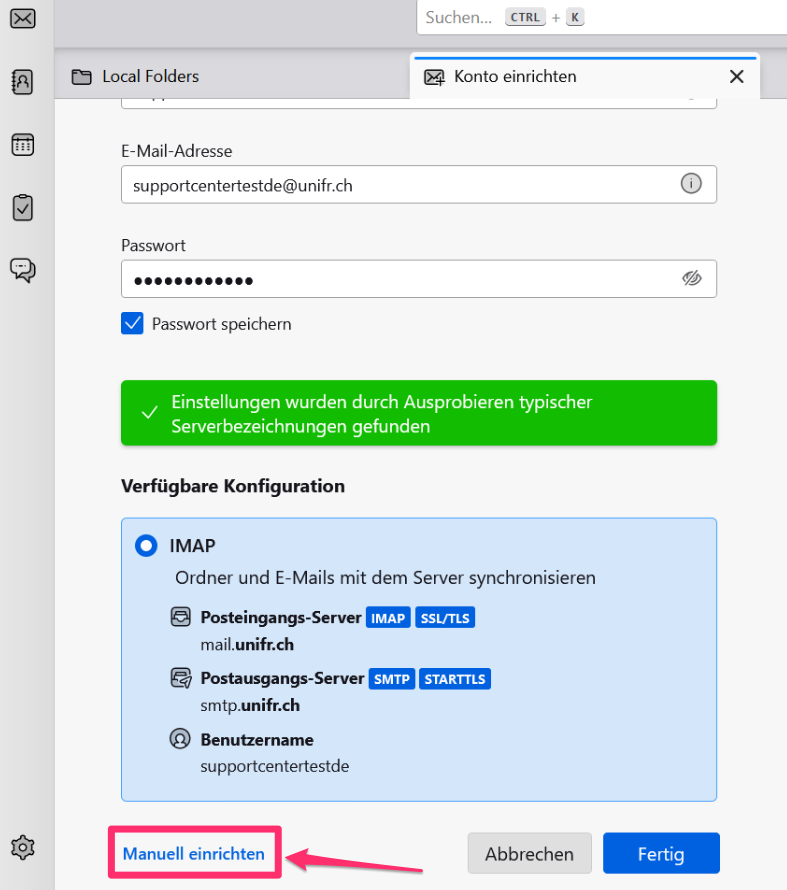Image resolution: width=787 pixels, height=890 pixels.
Task: Uncheck the Passwort speichern checkbox
Action: coord(132,324)
